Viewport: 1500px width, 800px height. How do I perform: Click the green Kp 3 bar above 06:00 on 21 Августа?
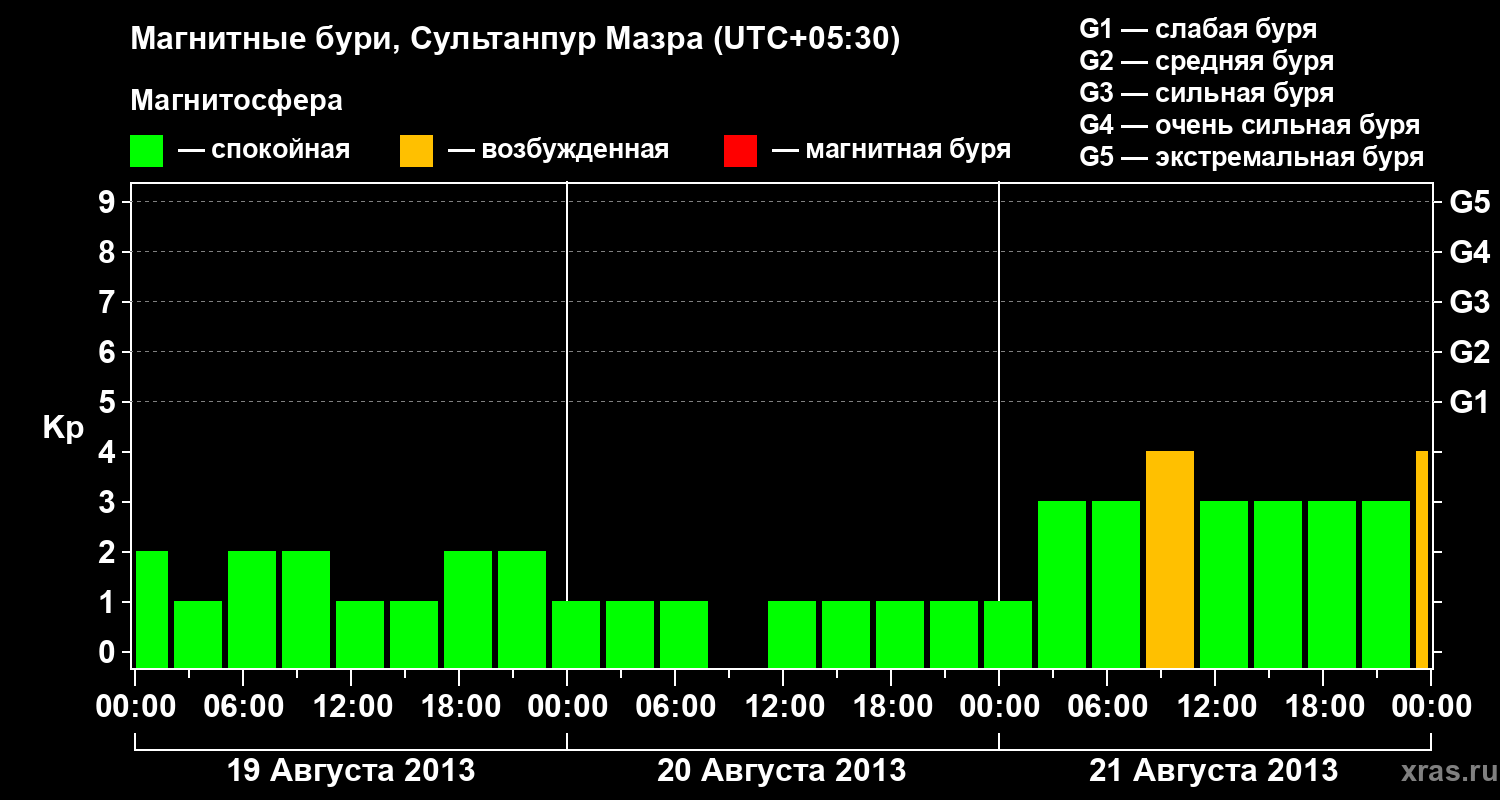coord(1116,585)
